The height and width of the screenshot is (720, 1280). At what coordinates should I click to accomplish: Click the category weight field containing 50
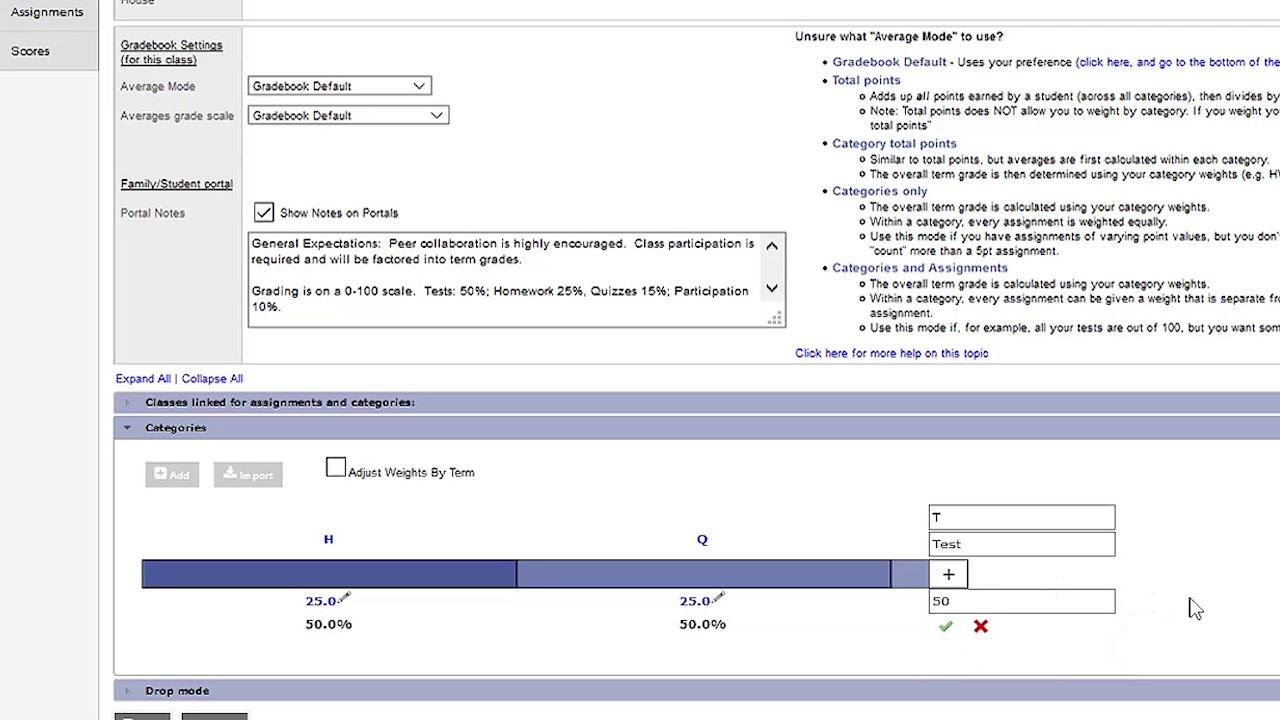(x=1021, y=601)
